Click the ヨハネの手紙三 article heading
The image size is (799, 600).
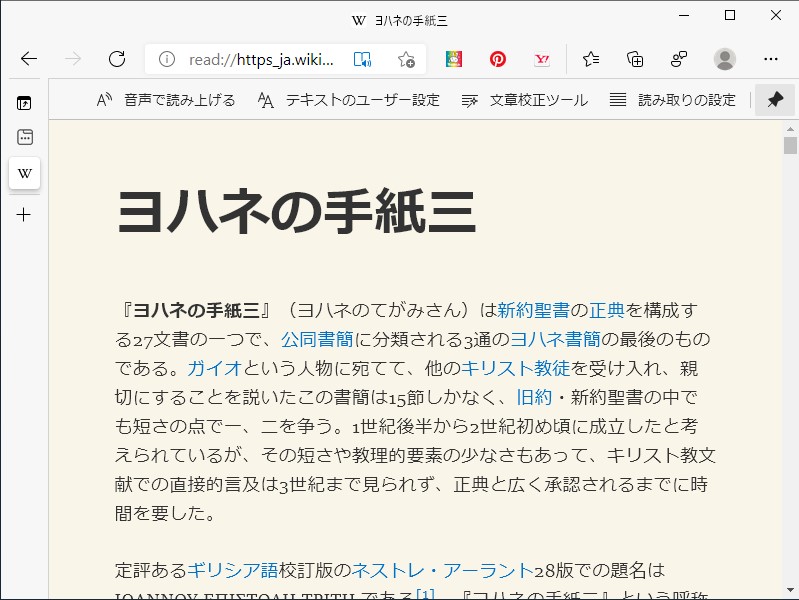296,212
